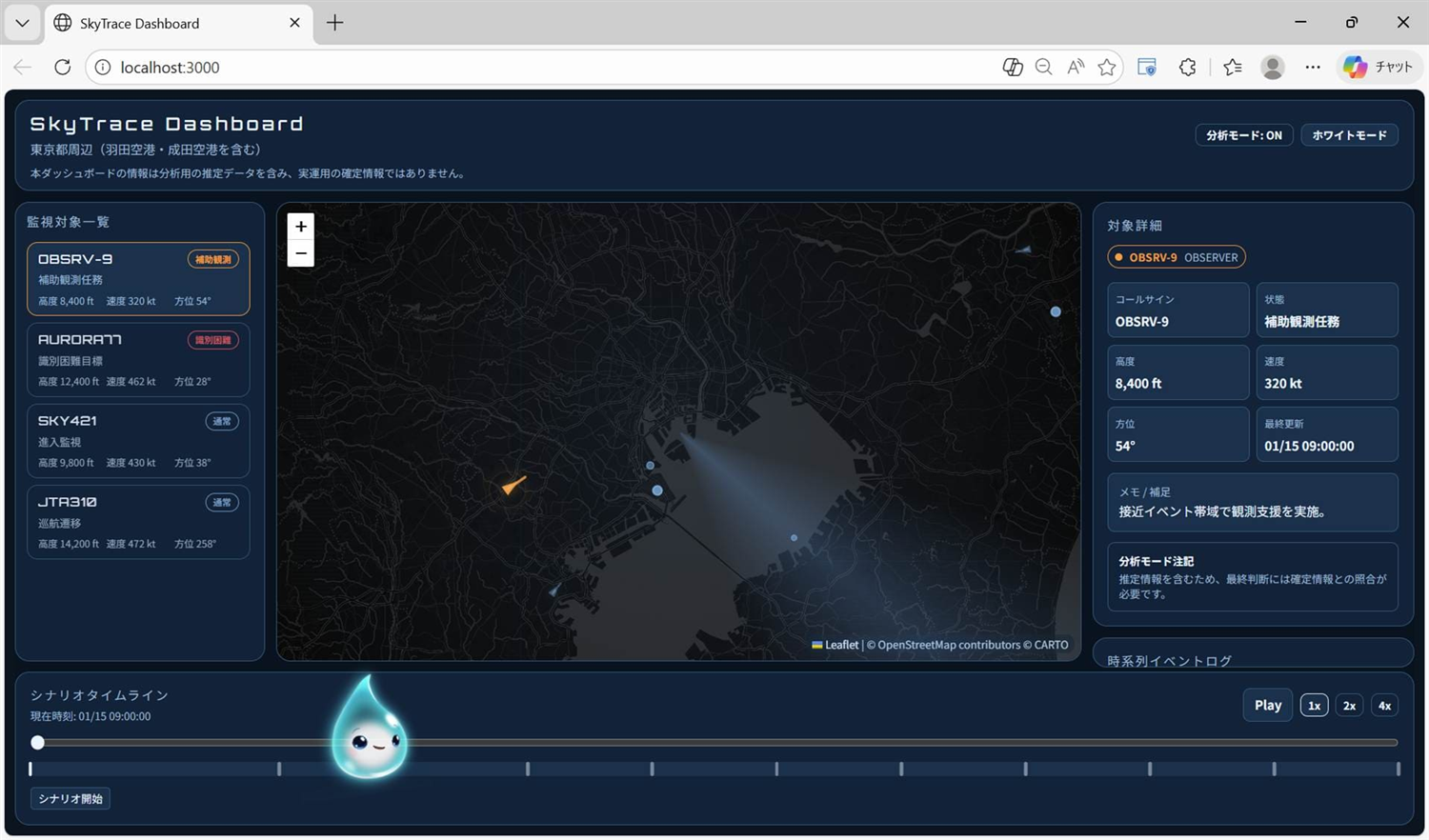Click the scenario timeline slider handle
Viewport: 1429px width, 840px height.
pyautogui.click(x=38, y=742)
